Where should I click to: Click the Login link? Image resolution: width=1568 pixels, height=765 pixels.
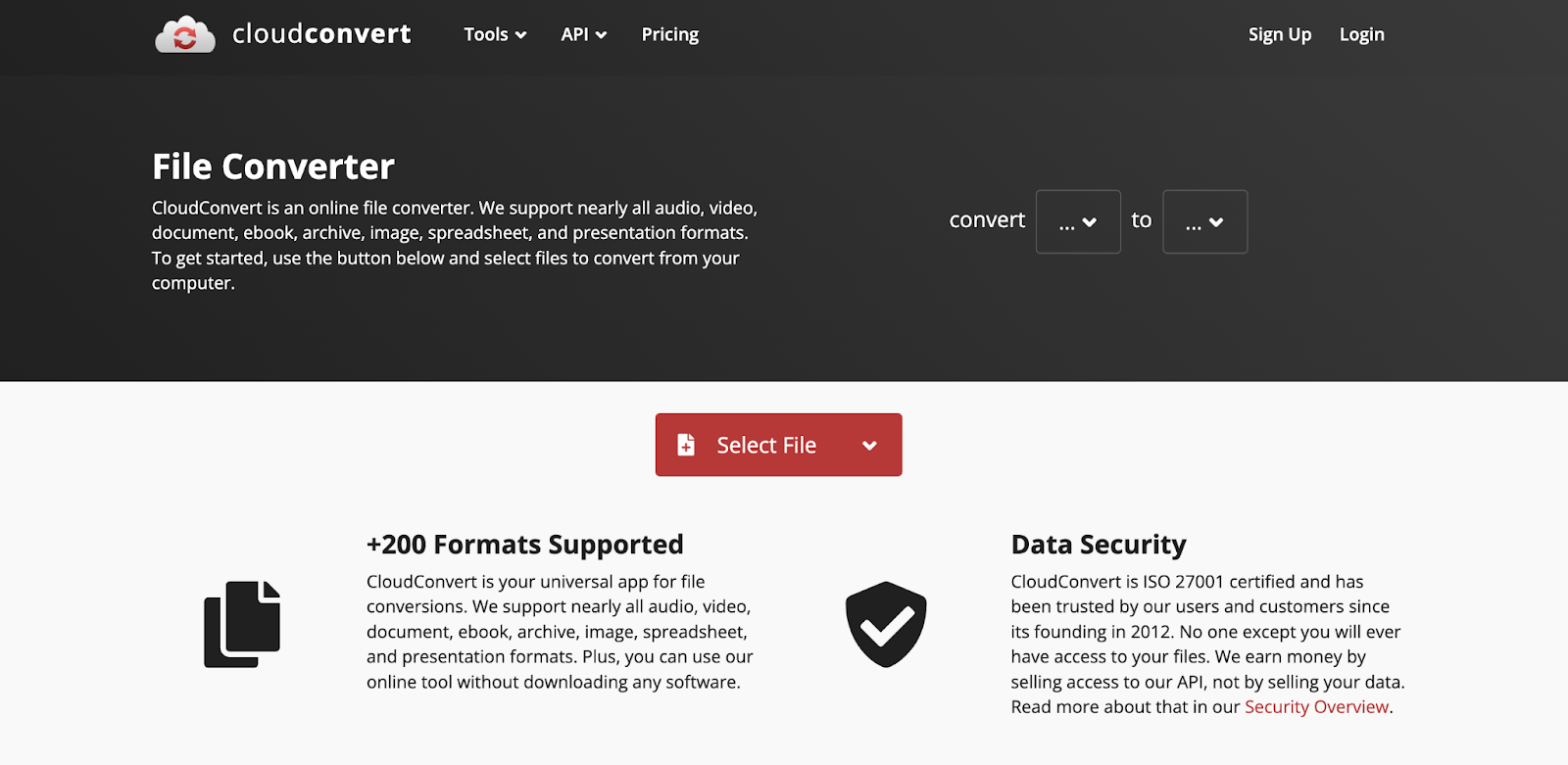coord(1361,34)
